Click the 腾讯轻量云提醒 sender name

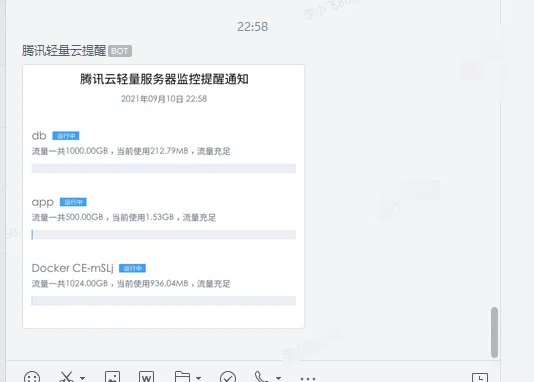coord(64,51)
